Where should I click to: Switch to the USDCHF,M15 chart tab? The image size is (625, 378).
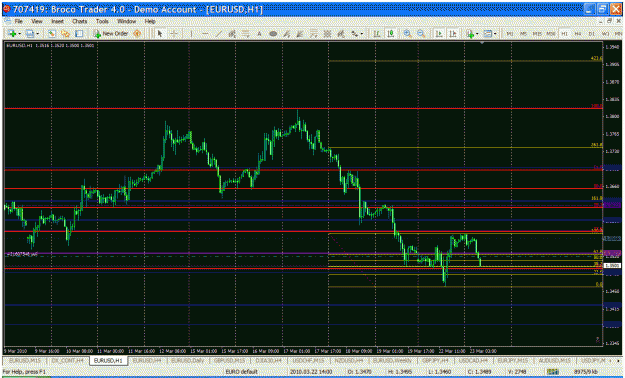click(x=307, y=360)
